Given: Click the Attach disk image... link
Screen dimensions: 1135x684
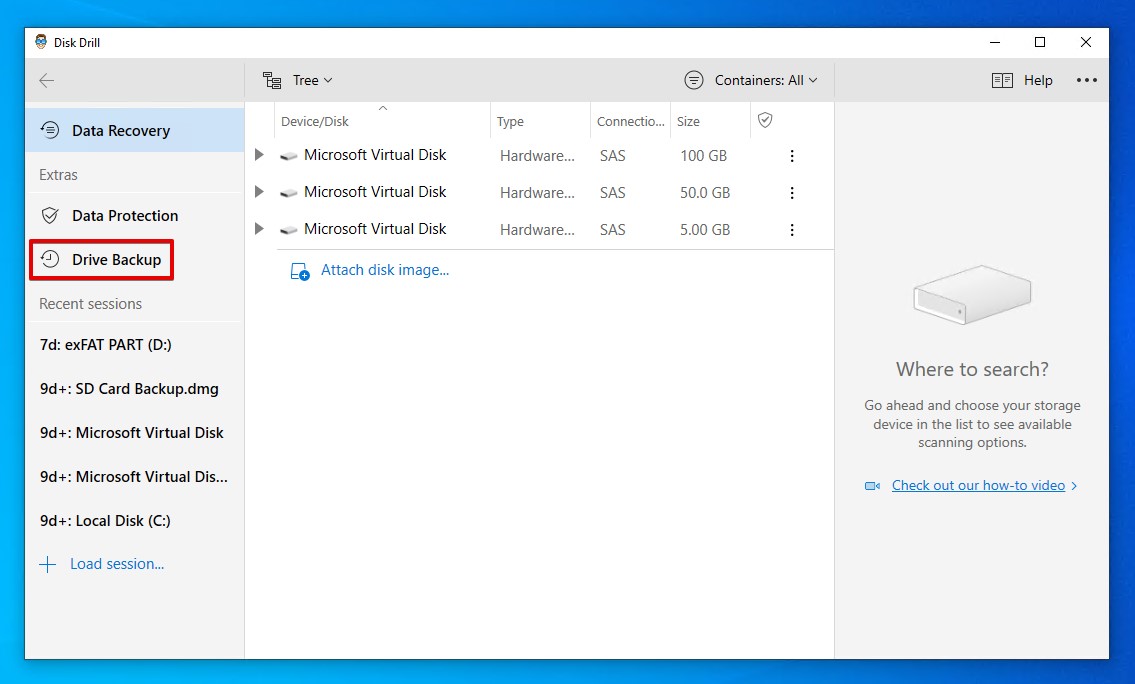Looking at the screenshot, I should tap(385, 270).
